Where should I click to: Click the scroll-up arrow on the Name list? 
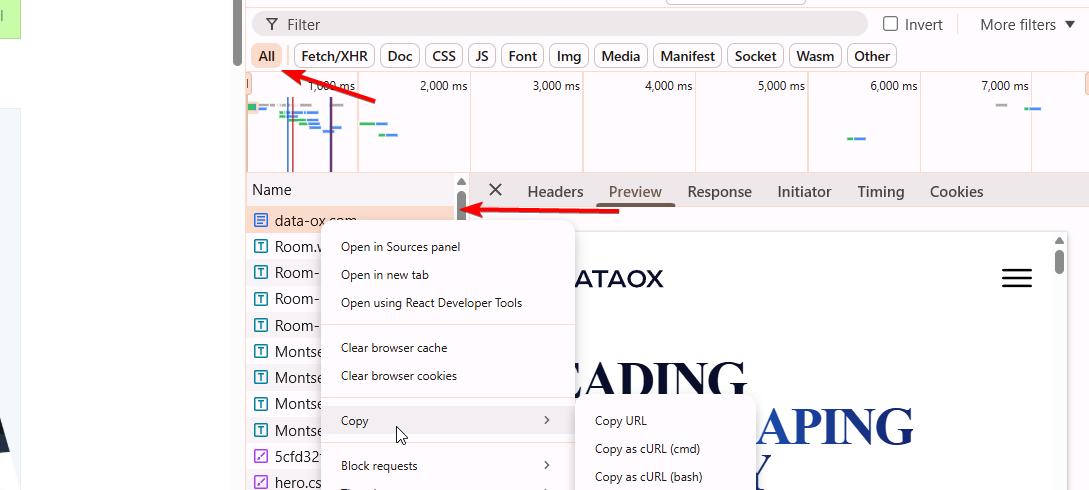coord(461,182)
